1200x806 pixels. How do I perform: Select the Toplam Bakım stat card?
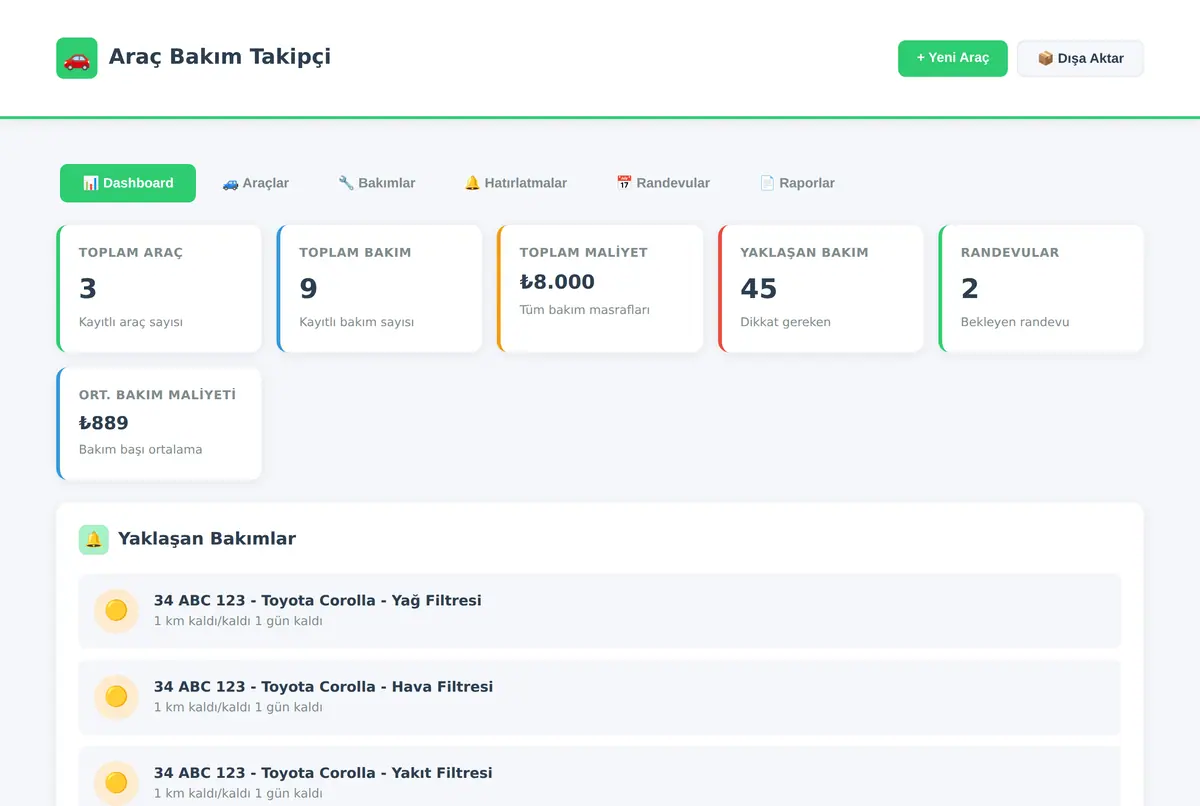(379, 288)
